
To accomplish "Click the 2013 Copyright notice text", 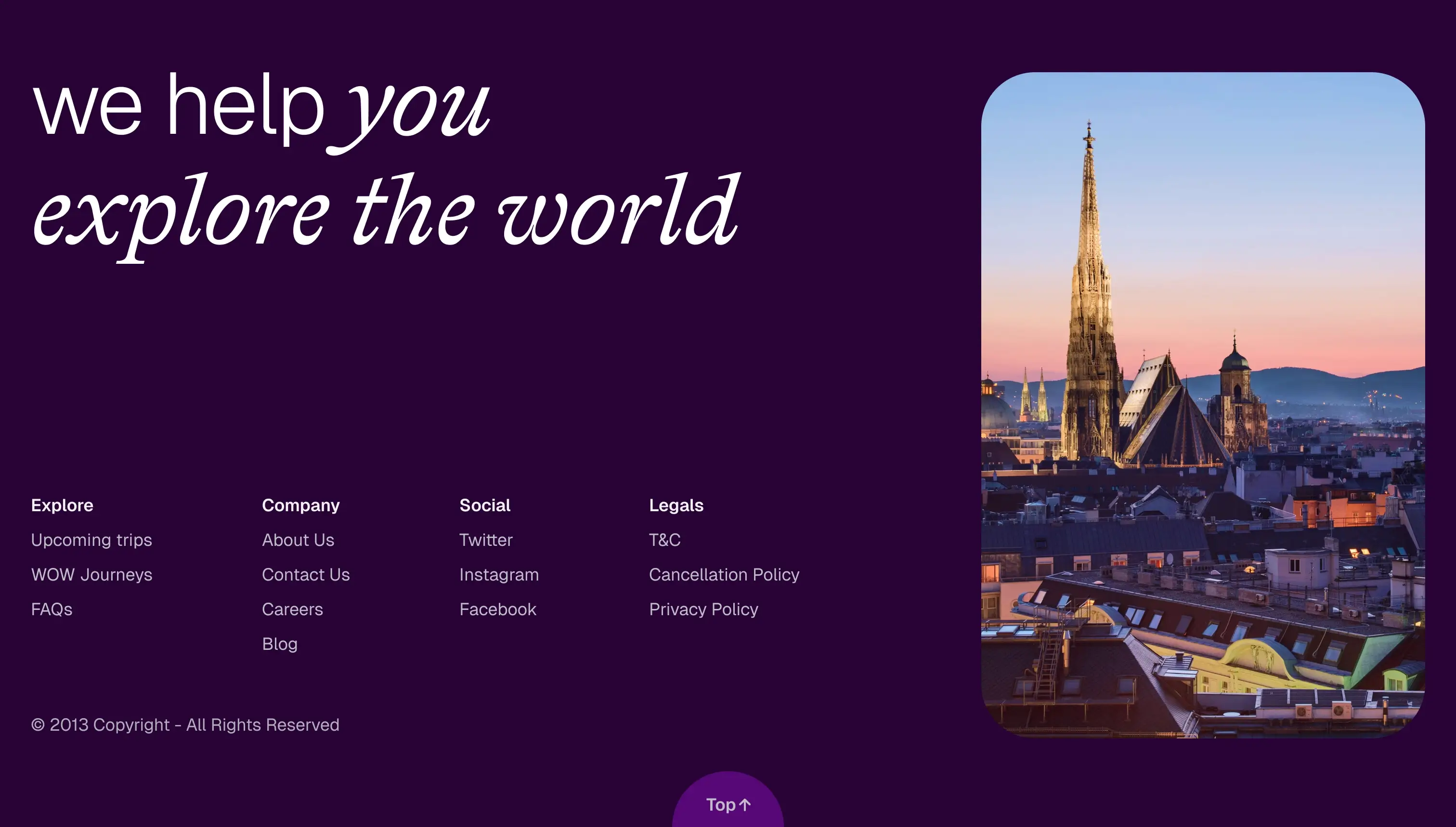I will (x=185, y=725).
